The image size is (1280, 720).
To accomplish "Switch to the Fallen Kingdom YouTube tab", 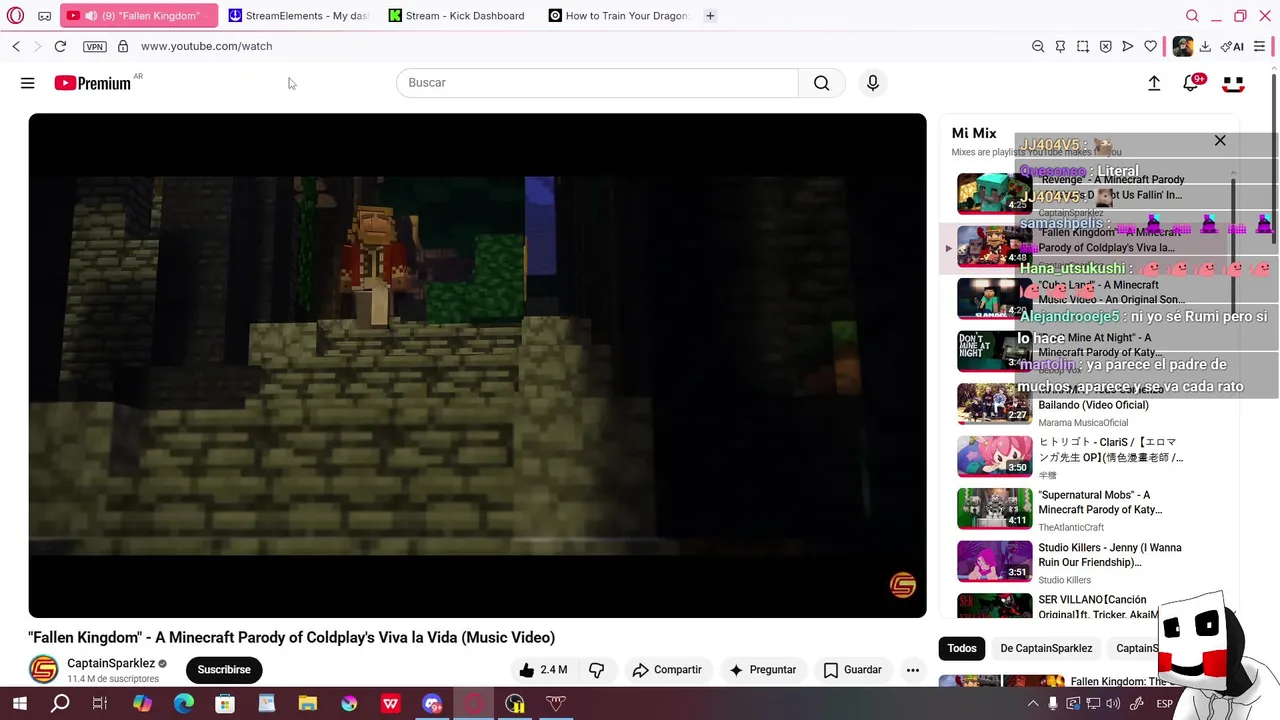I will [x=138, y=16].
